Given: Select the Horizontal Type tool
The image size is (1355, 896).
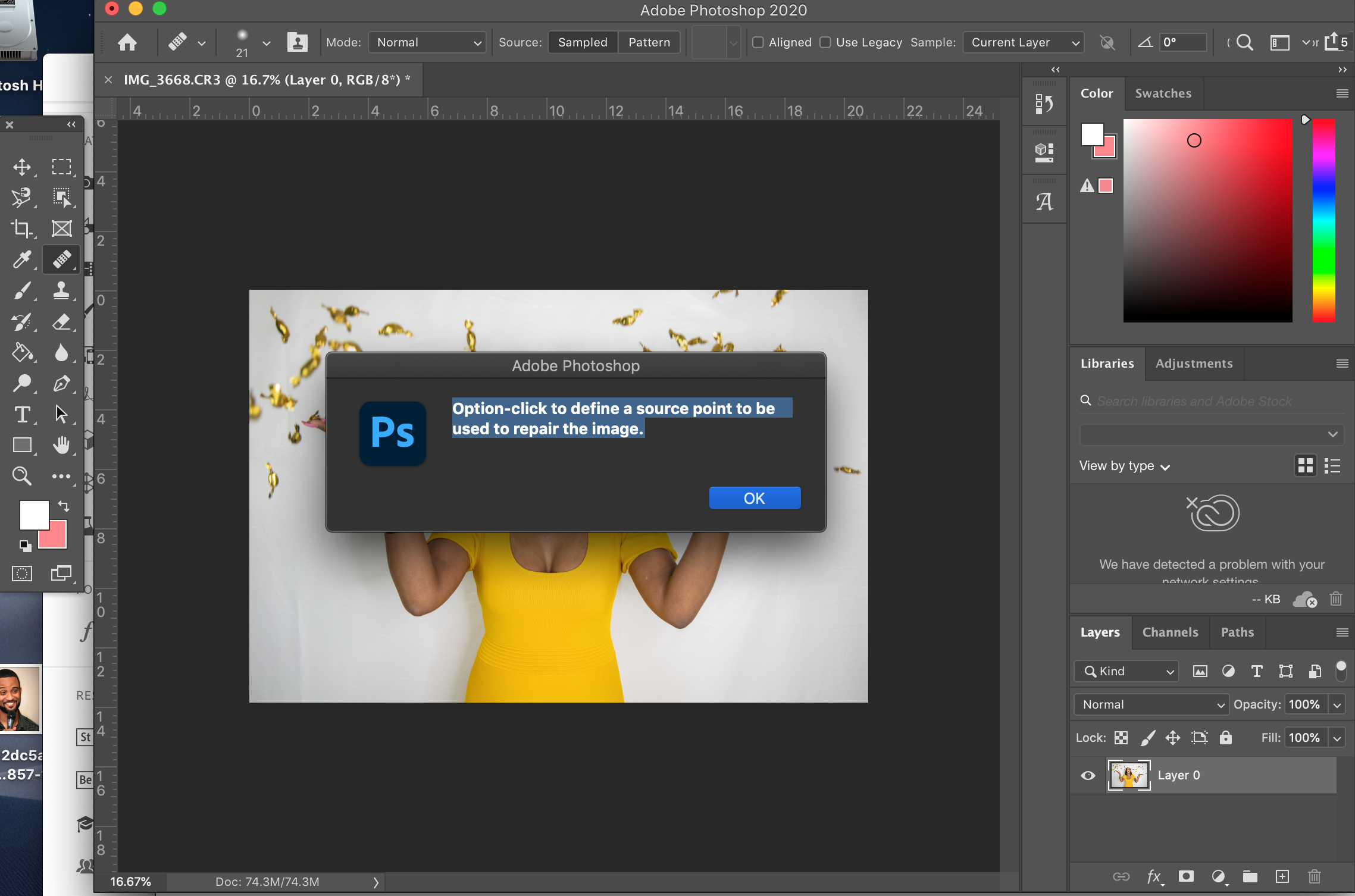Looking at the screenshot, I should (x=22, y=414).
